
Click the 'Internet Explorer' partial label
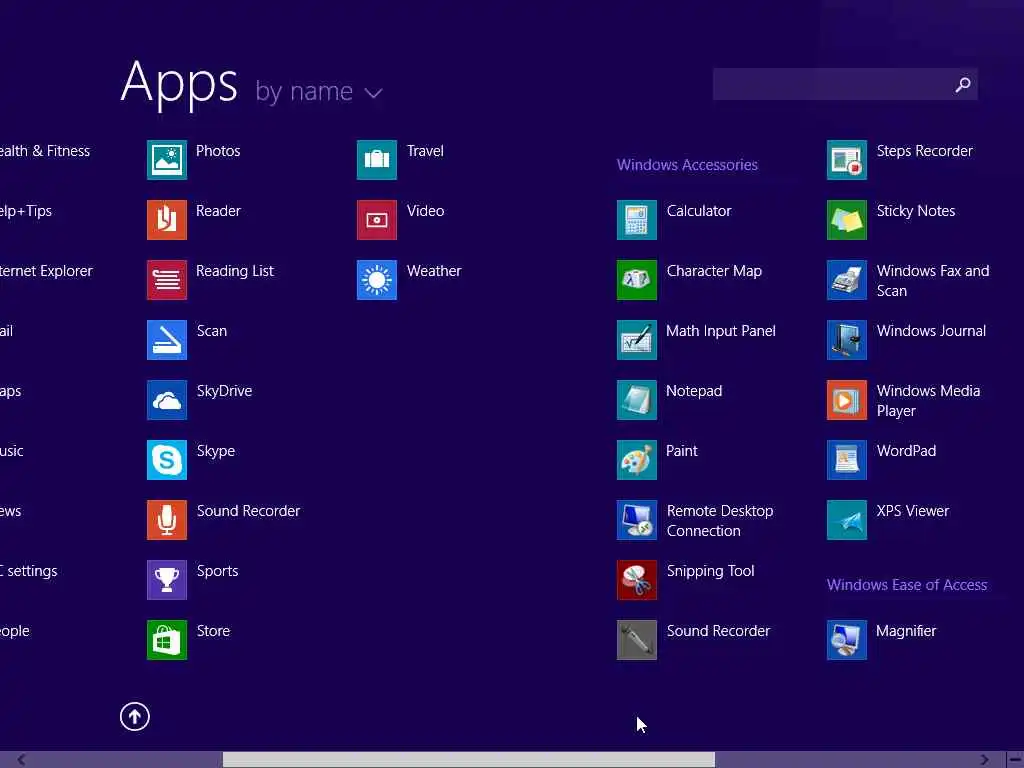click(46, 271)
